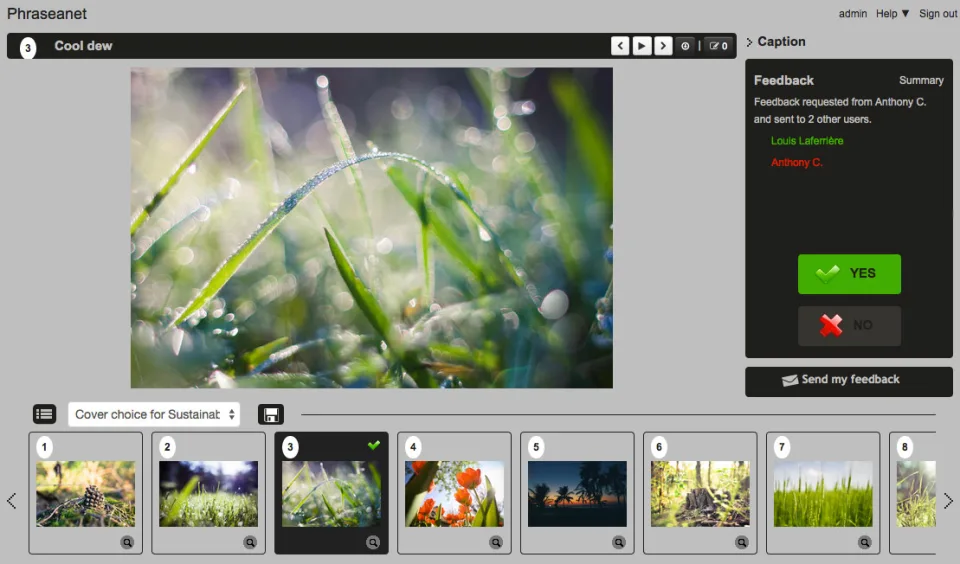Image resolution: width=960 pixels, height=564 pixels.
Task: Select the palm sunset thumbnail 5
Action: point(577,494)
